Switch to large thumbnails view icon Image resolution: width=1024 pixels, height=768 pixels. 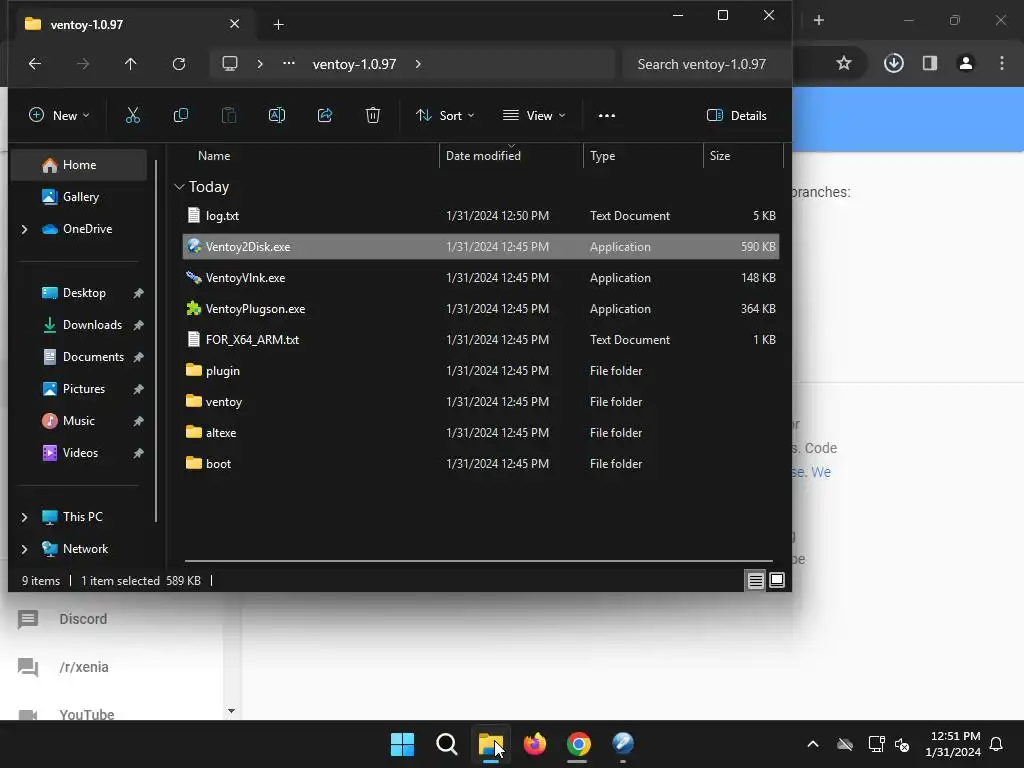click(776, 580)
